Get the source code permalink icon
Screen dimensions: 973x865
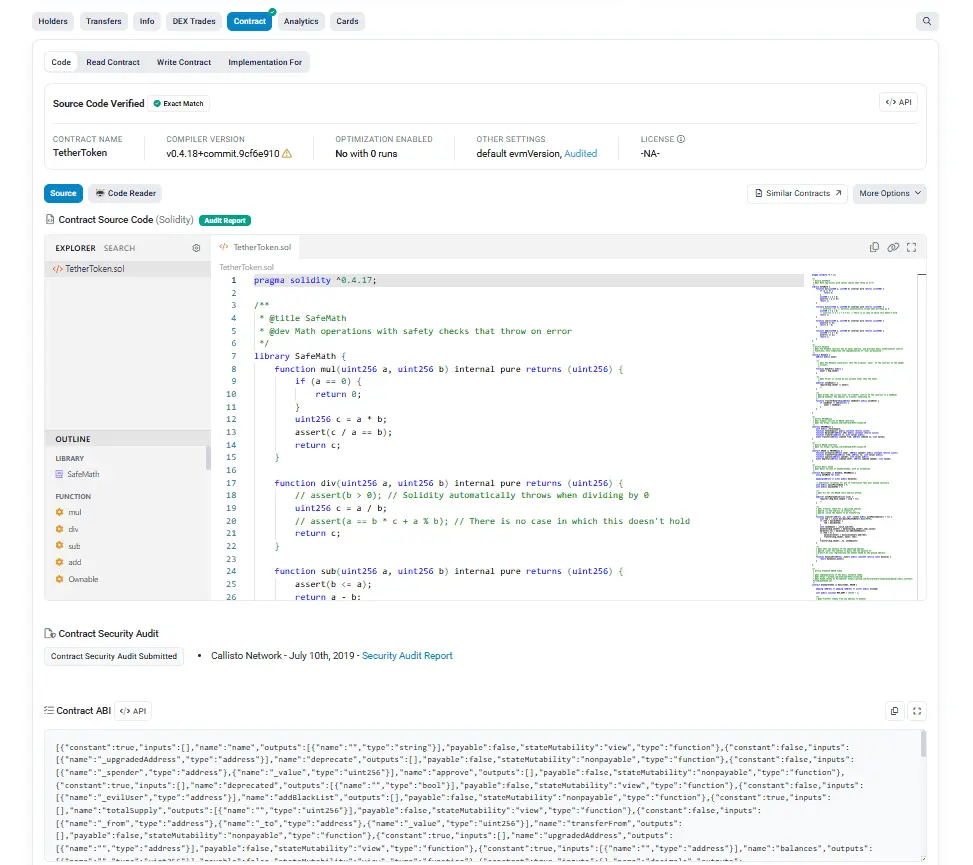[893, 248]
